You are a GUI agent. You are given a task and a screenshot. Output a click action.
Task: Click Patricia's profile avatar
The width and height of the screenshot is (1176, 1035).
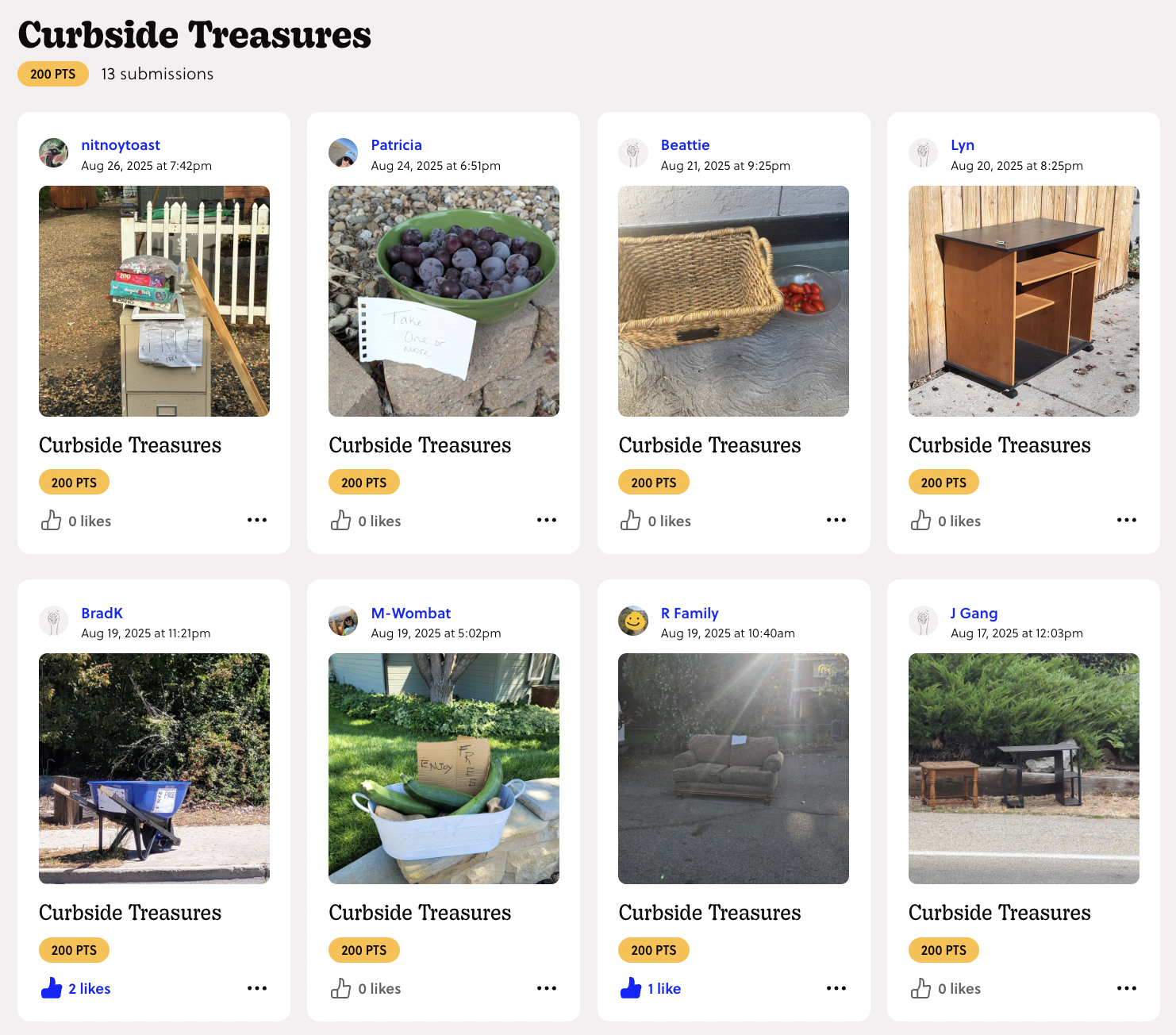(344, 152)
